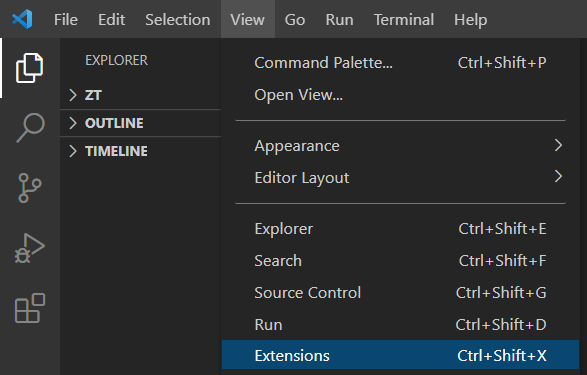Open the File menu
Image resolution: width=587 pixels, height=375 pixels.
tap(66, 19)
